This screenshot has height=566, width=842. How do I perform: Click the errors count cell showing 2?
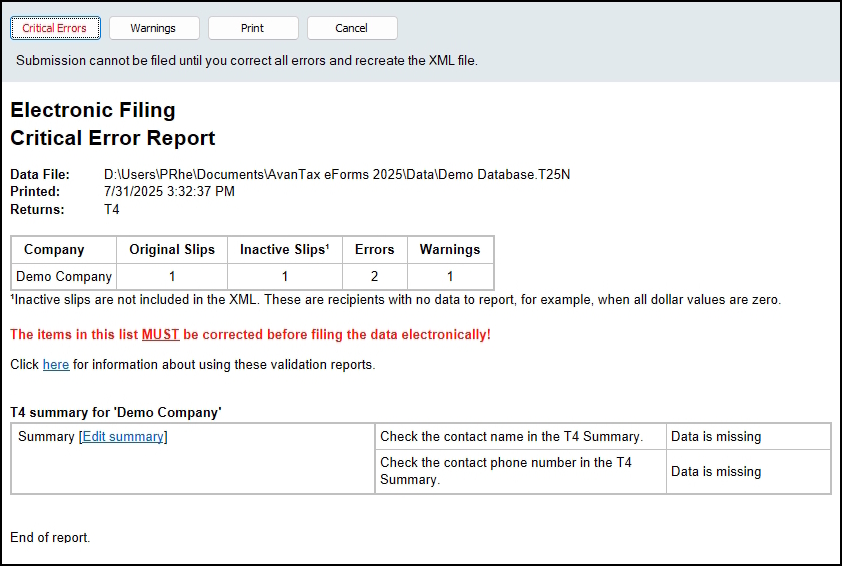tap(374, 276)
